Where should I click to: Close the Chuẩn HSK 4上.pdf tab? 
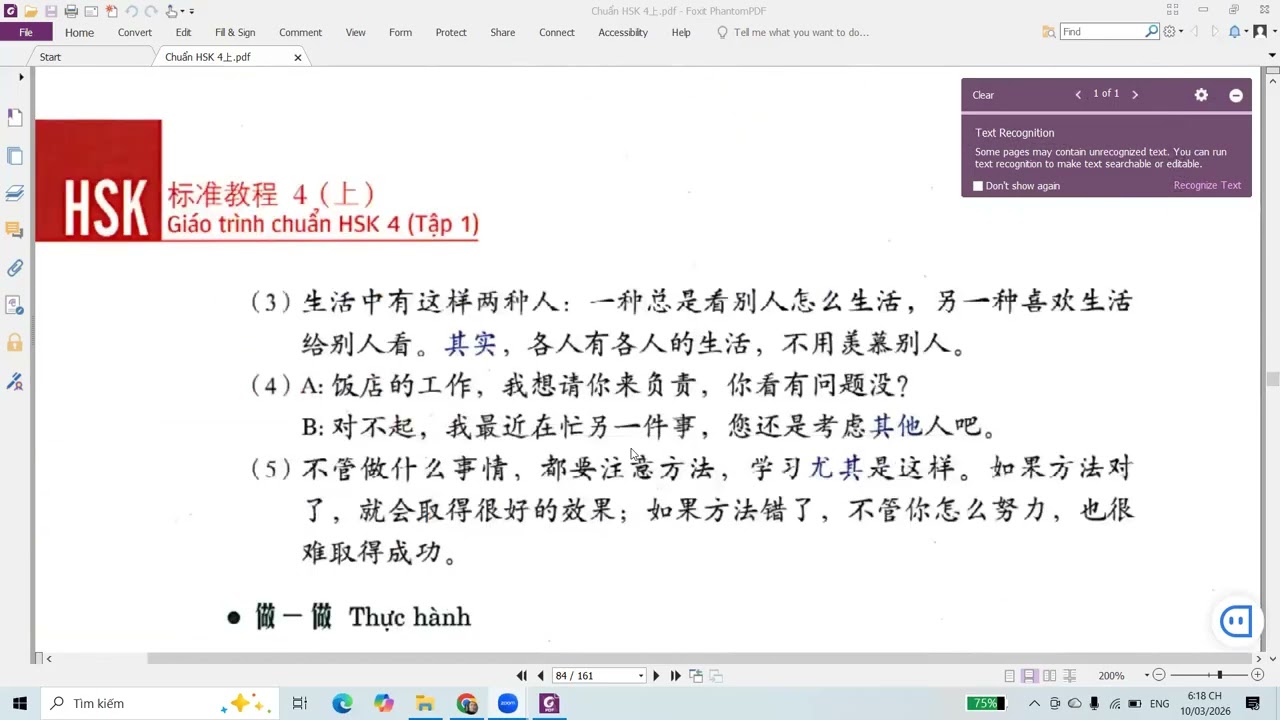[297, 57]
